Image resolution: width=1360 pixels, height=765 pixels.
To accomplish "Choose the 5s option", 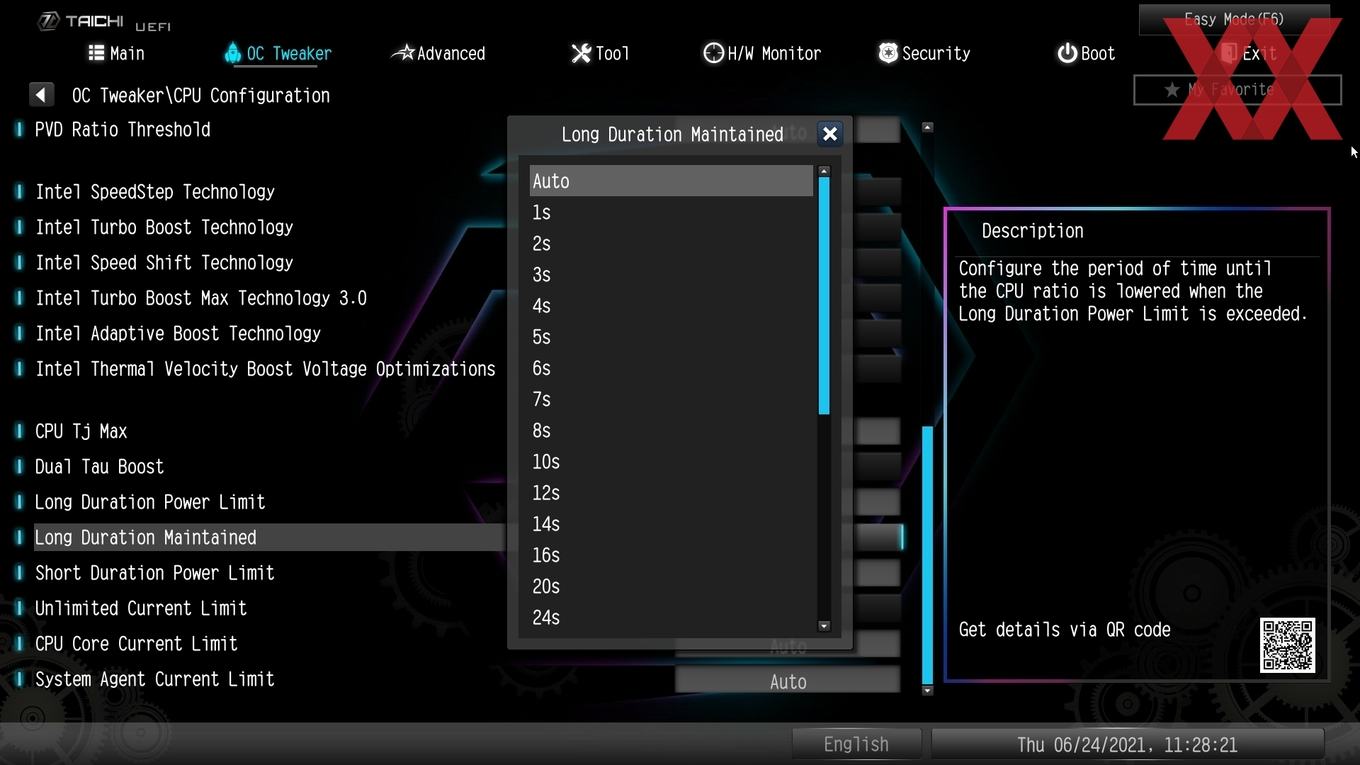I will point(671,337).
